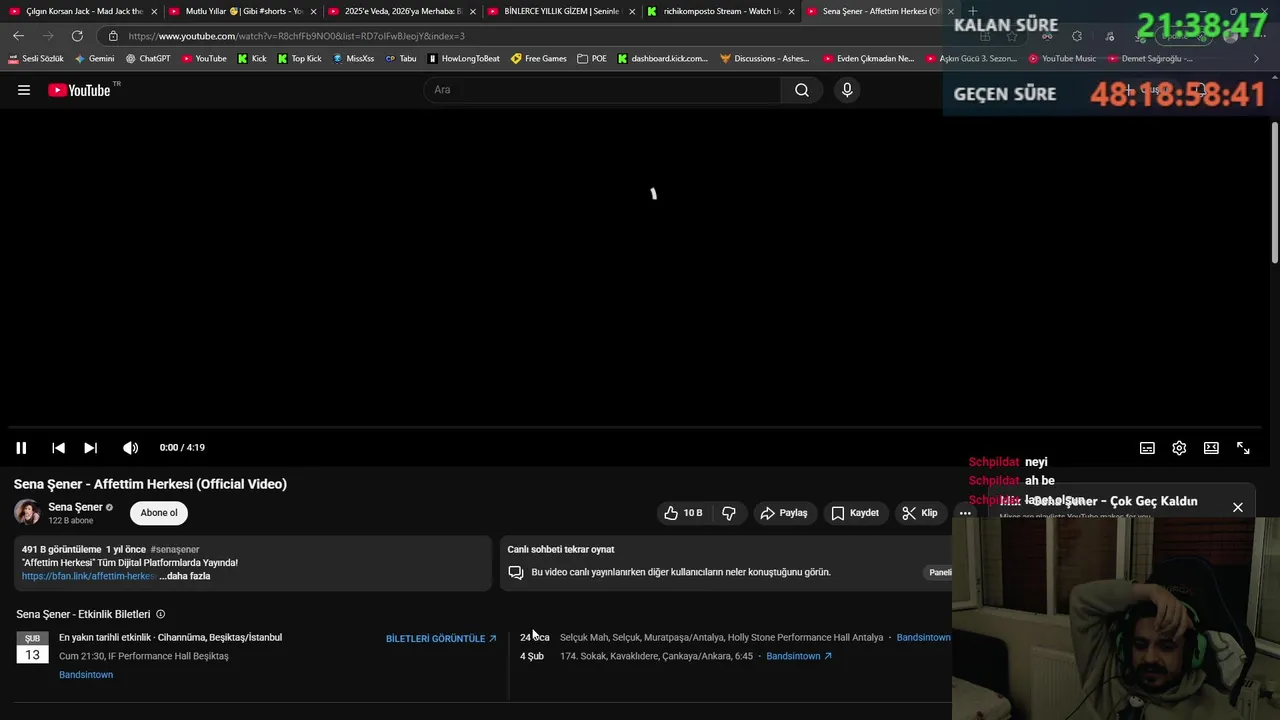Toggle theater mode
1280x720 pixels.
coord(1211,448)
